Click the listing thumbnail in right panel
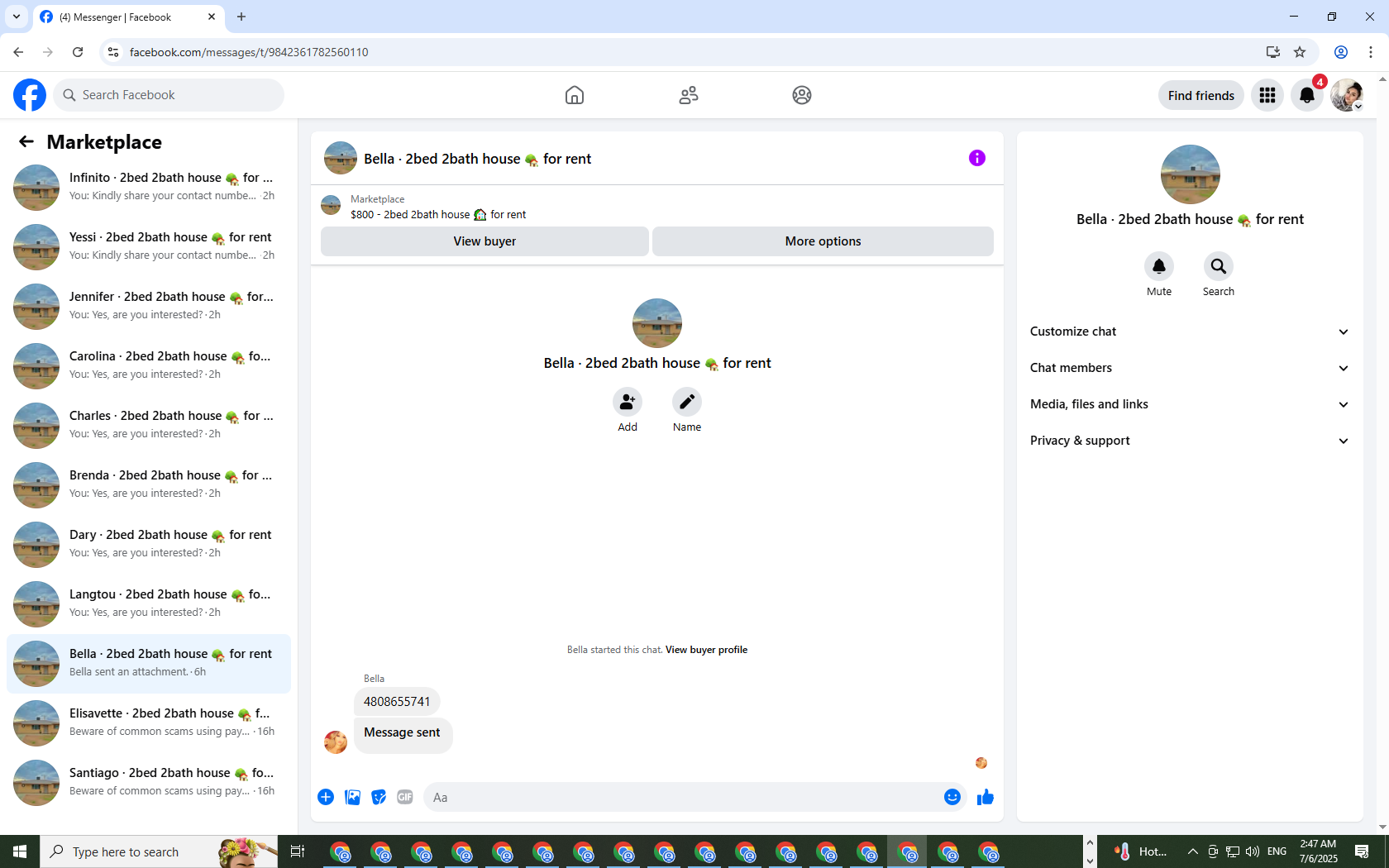 pos(1190,174)
